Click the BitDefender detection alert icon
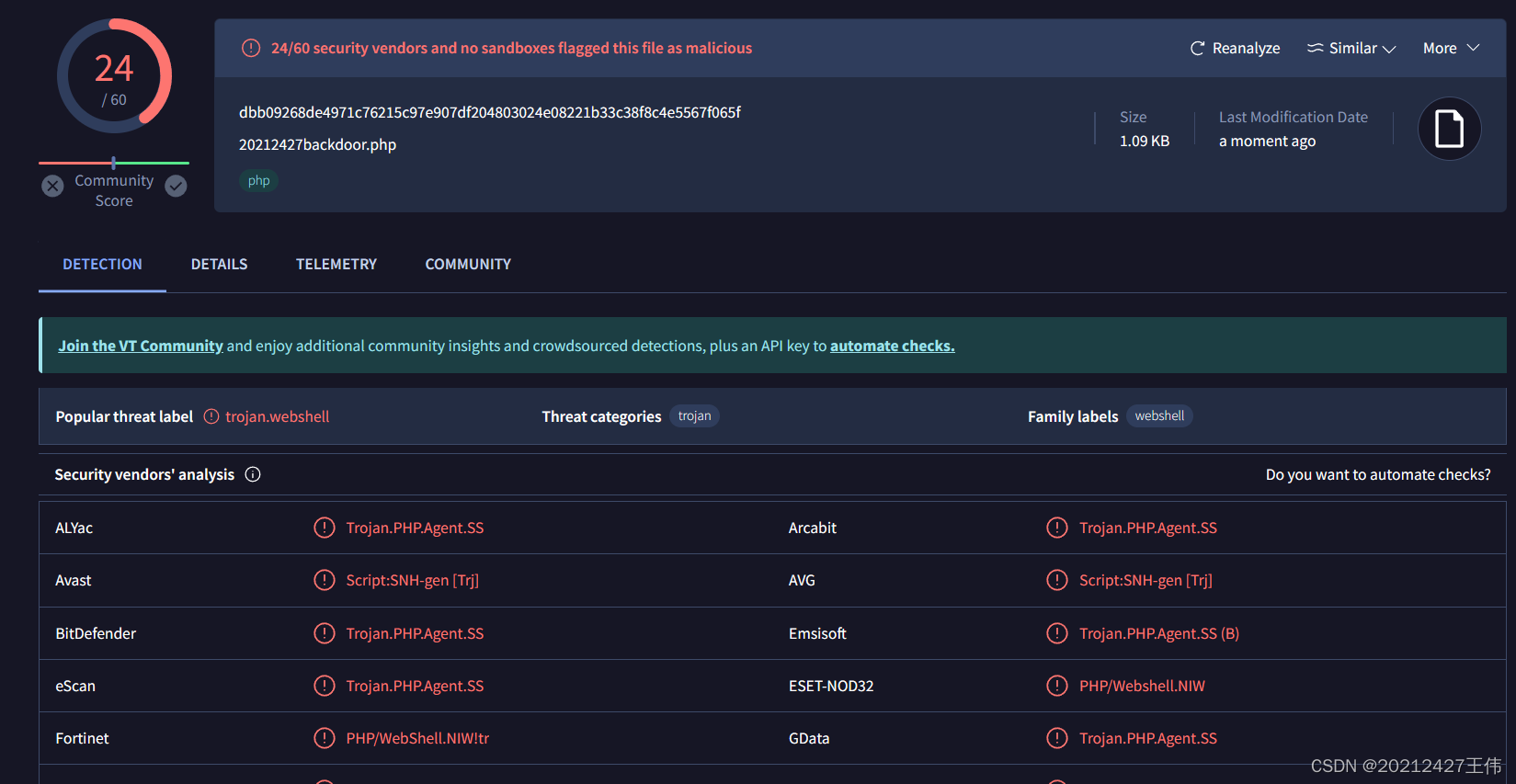Screen dimensions: 1516x784 pyautogui.click(x=325, y=633)
